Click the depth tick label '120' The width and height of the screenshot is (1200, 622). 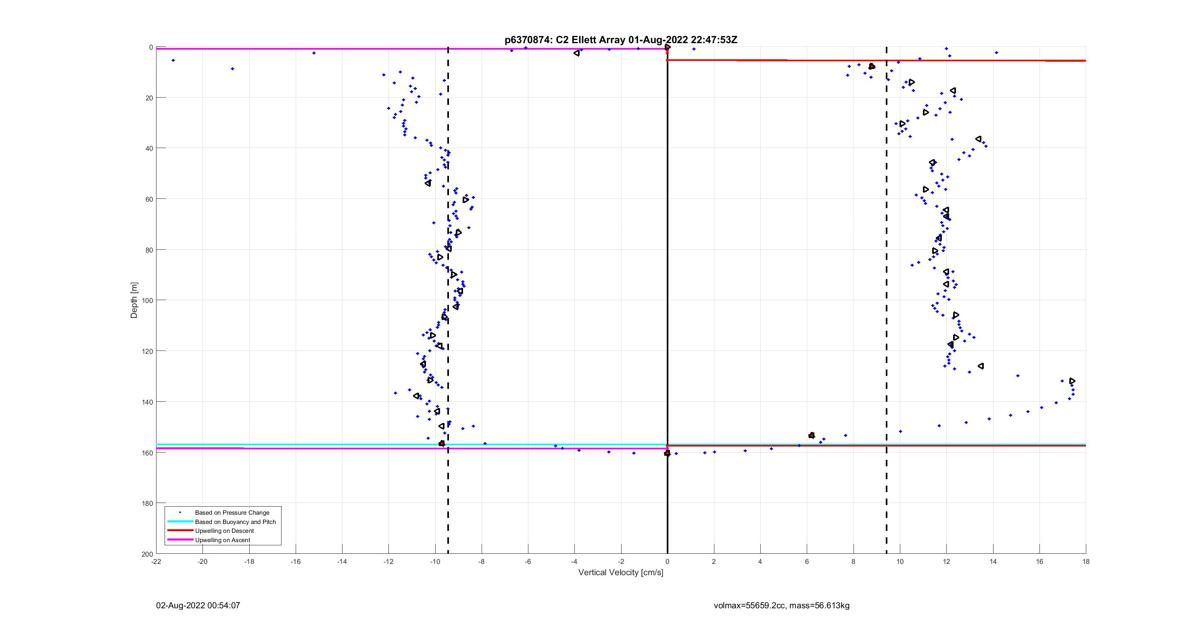tap(146, 351)
